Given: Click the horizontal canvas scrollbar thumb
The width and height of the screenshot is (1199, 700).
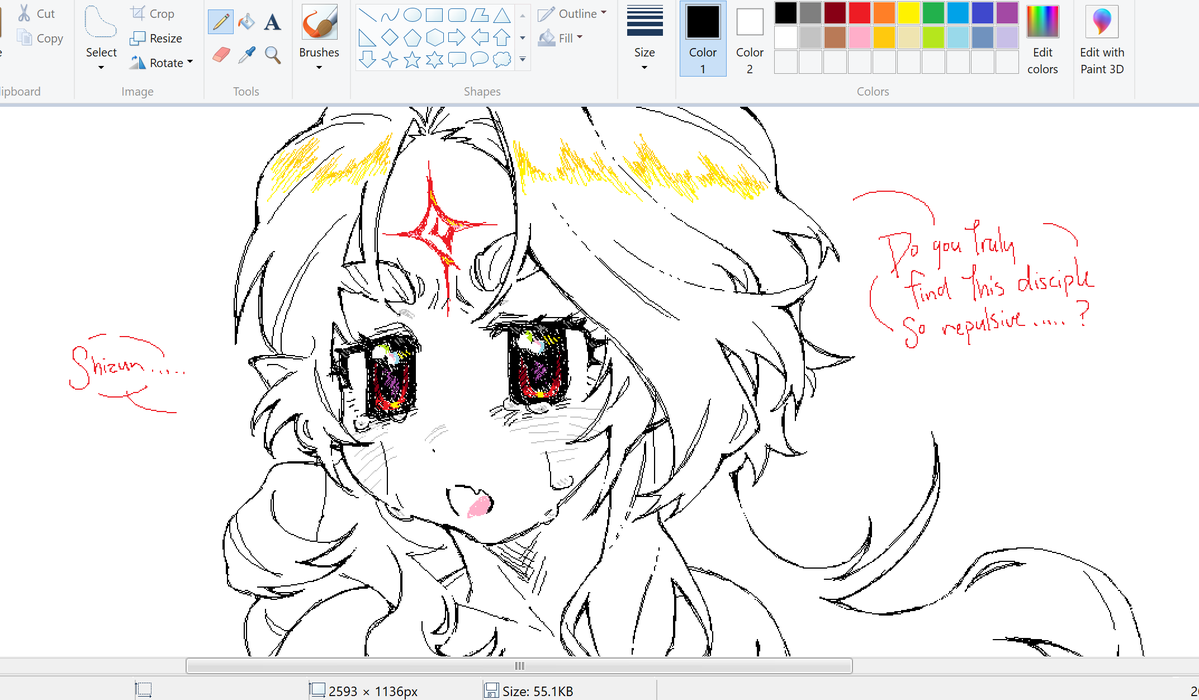Looking at the screenshot, I should 519,666.
